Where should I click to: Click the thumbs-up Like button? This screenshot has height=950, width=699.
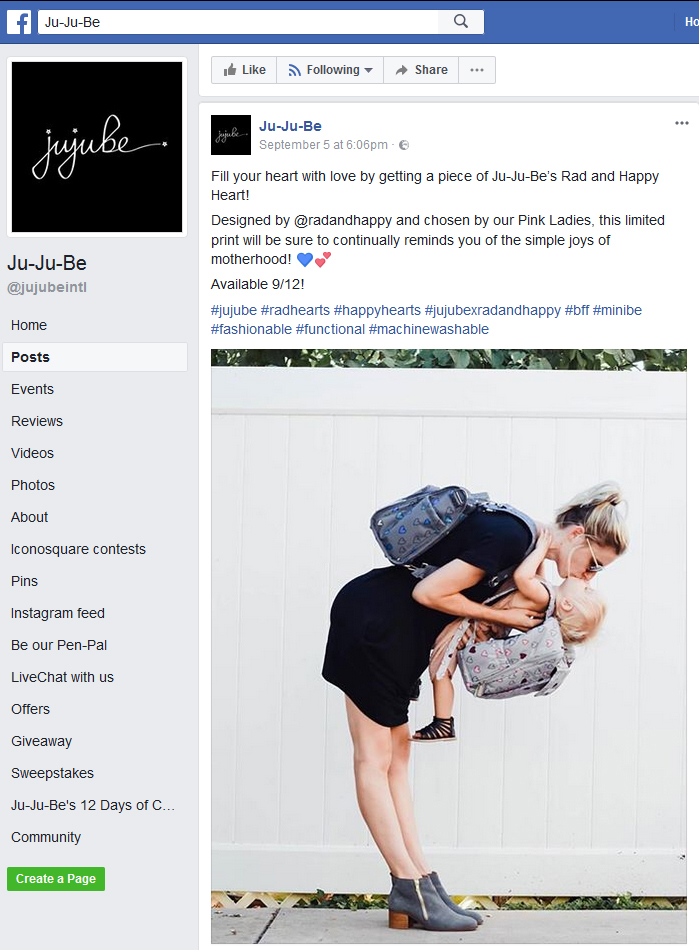click(x=244, y=70)
